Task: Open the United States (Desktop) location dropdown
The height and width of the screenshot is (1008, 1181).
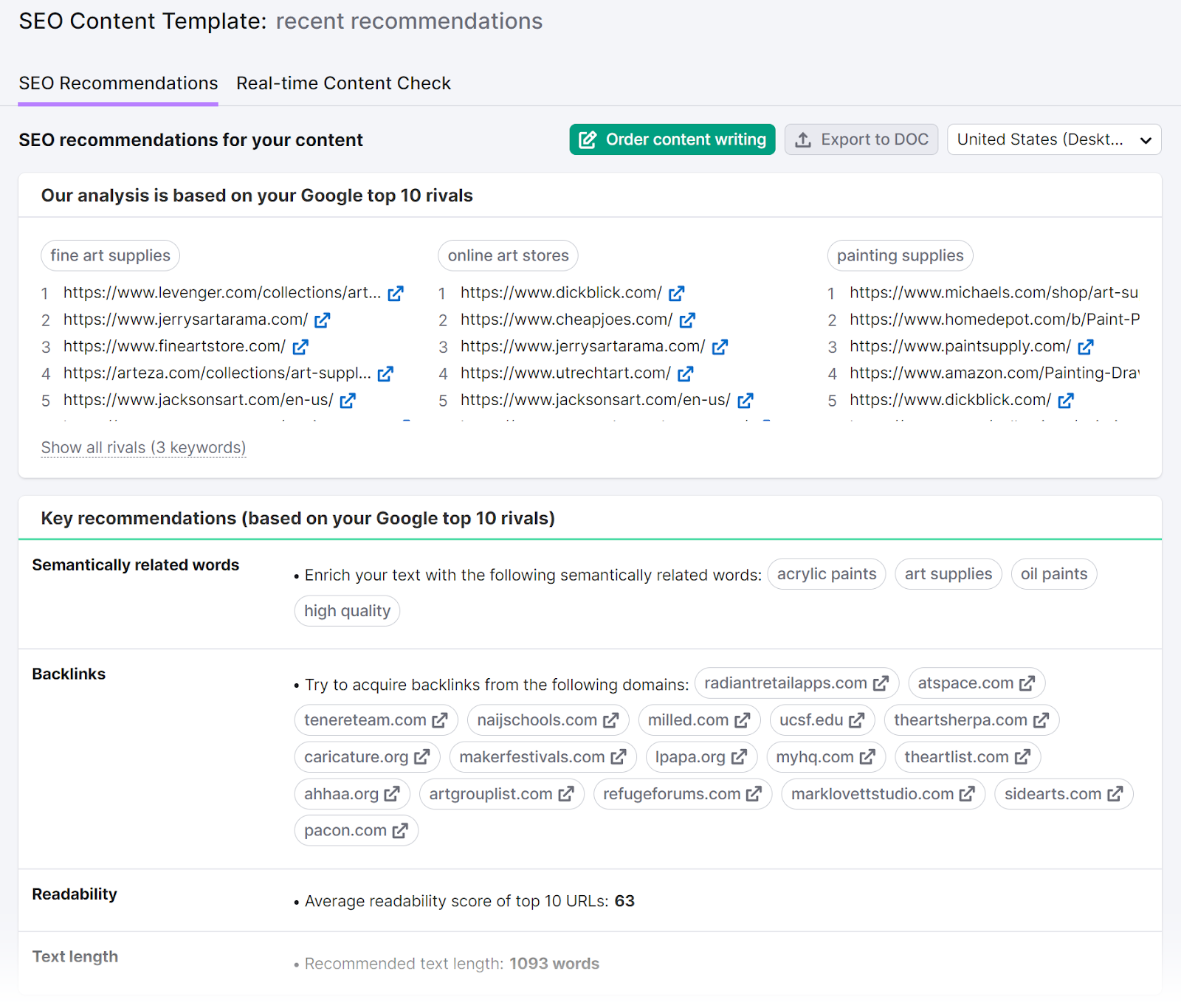Action: (1054, 139)
